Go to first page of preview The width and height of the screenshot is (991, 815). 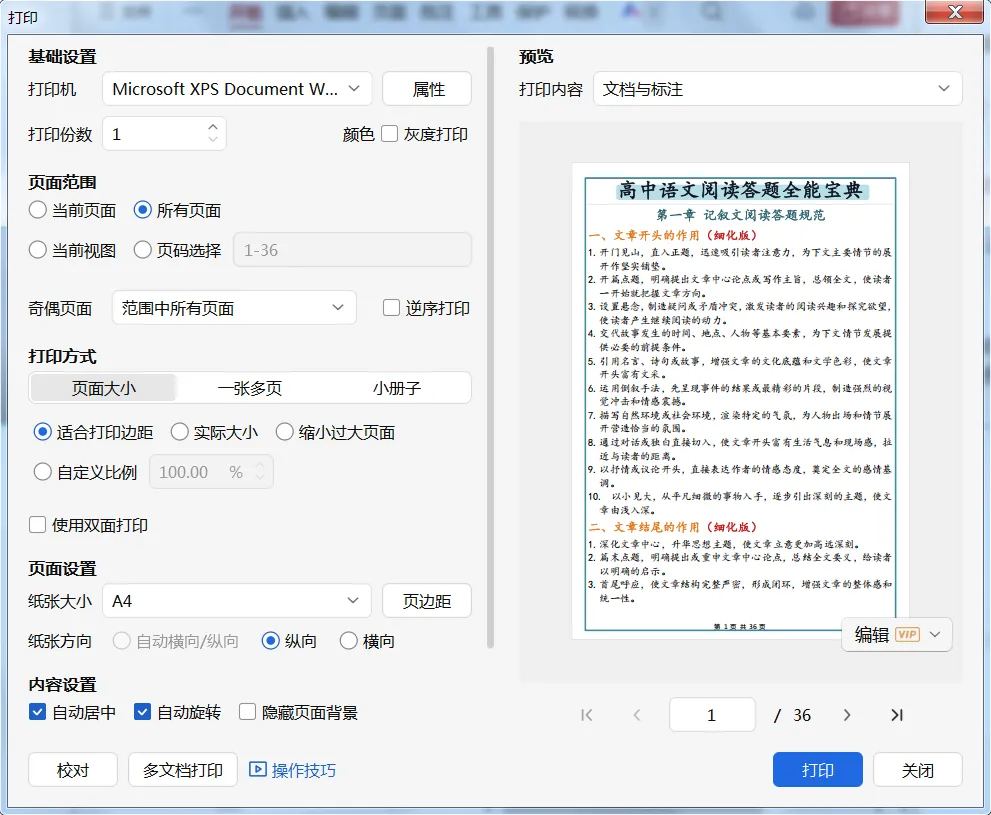(587, 715)
